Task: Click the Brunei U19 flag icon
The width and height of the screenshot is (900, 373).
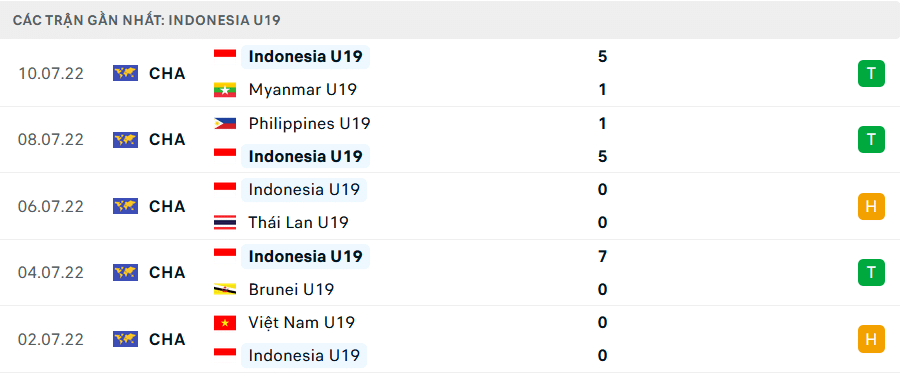Action: click(225, 289)
